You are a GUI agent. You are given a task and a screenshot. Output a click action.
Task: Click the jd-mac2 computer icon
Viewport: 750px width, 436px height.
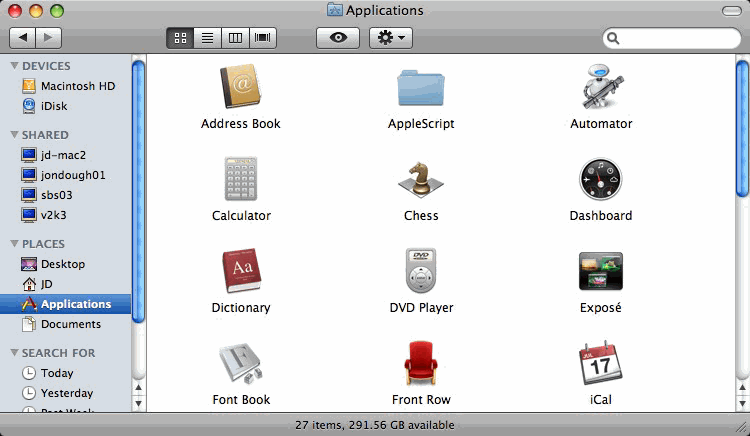29,155
